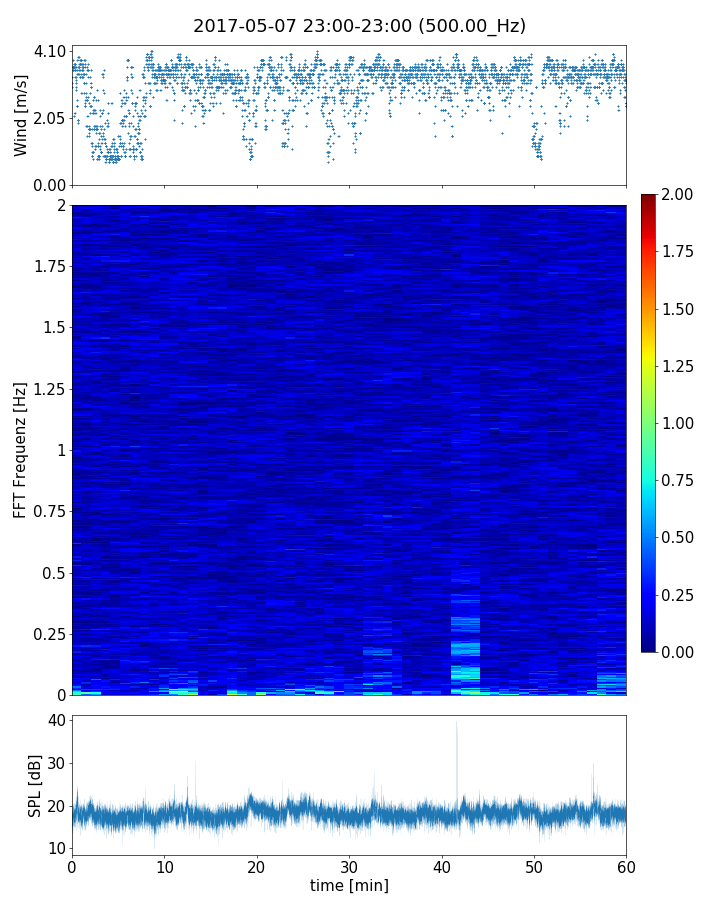Select the "SPL [dB]" y-axis label
This screenshot has height=900, width=720.
click(x=35, y=784)
